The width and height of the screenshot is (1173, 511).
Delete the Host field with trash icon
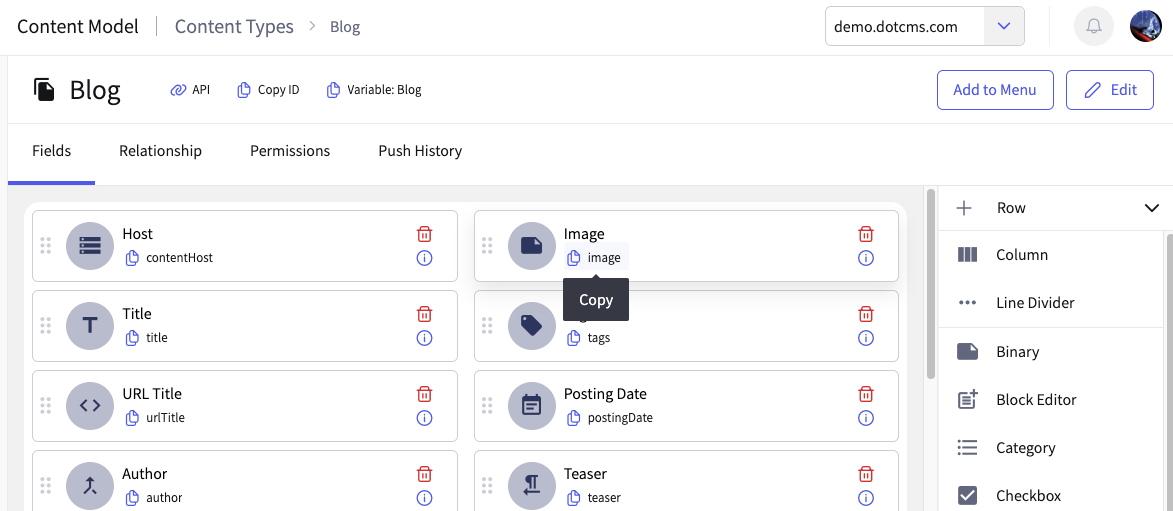coord(424,234)
